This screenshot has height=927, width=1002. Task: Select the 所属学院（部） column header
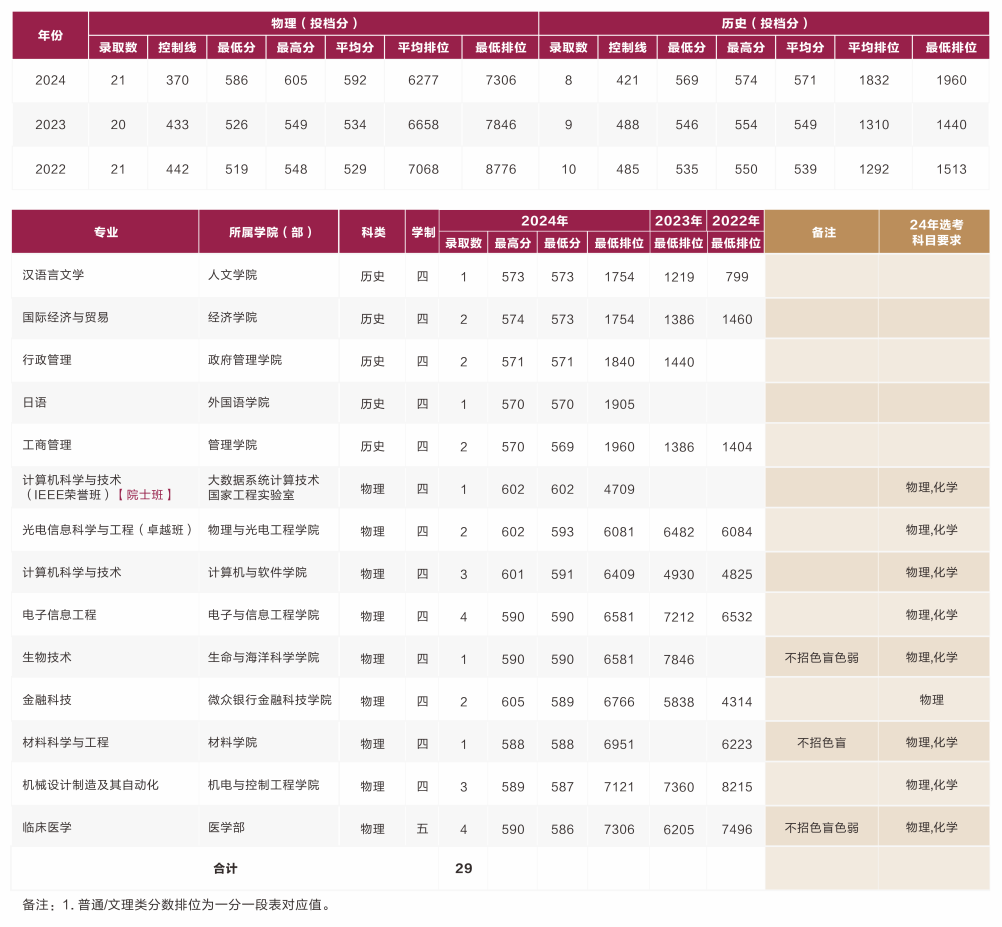point(270,230)
